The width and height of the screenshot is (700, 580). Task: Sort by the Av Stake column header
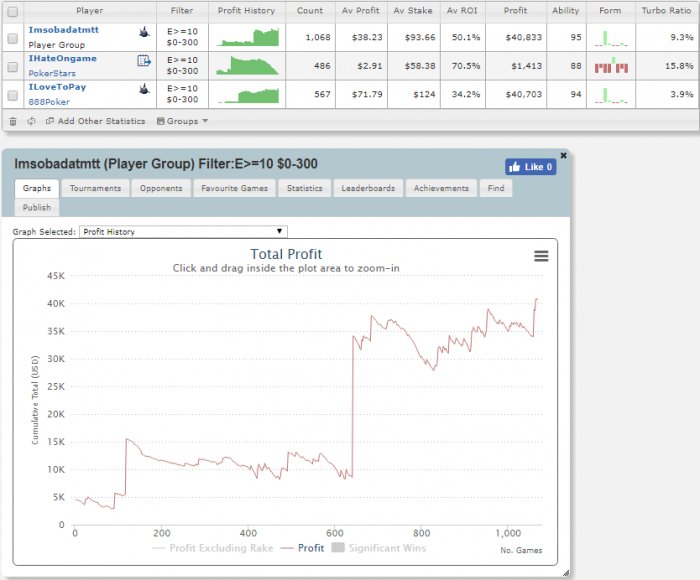(413, 11)
